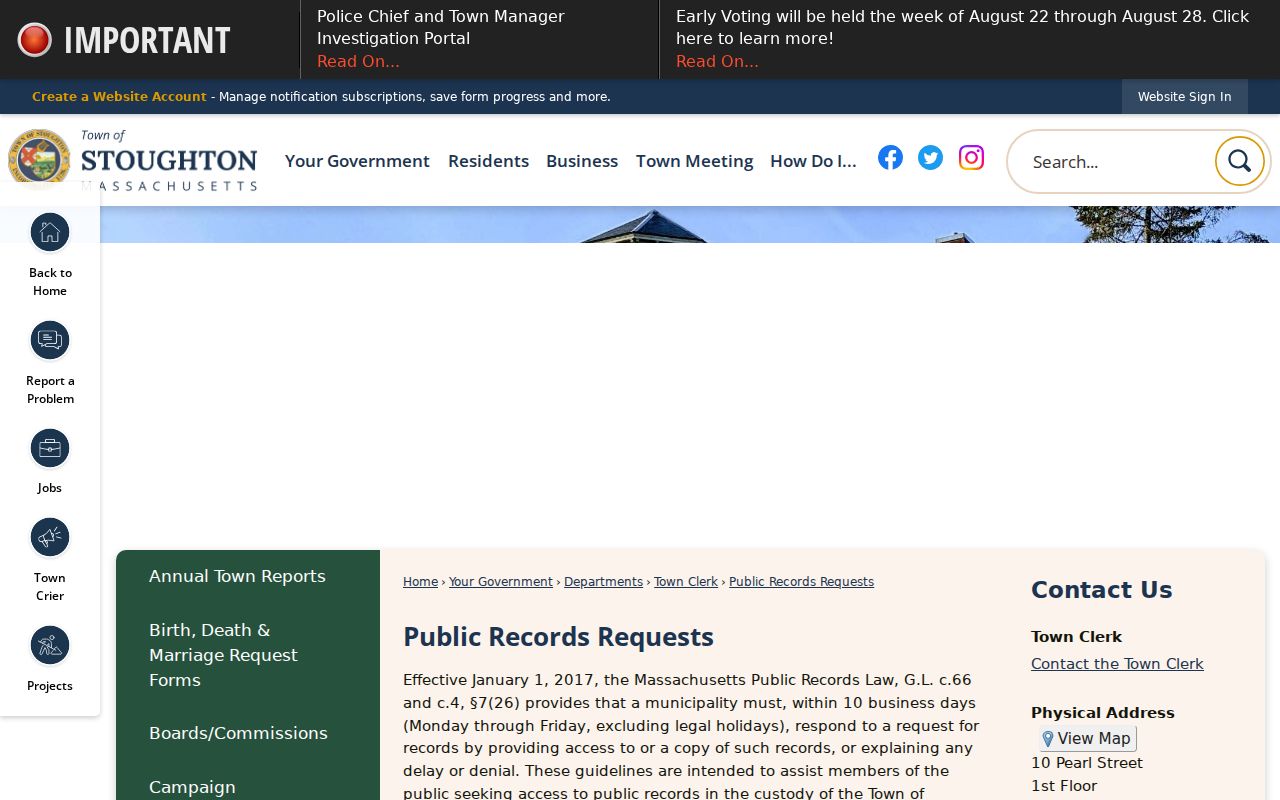Image resolution: width=1280 pixels, height=800 pixels.
Task: Open the Town Crier megaphone icon
Action: [50, 538]
